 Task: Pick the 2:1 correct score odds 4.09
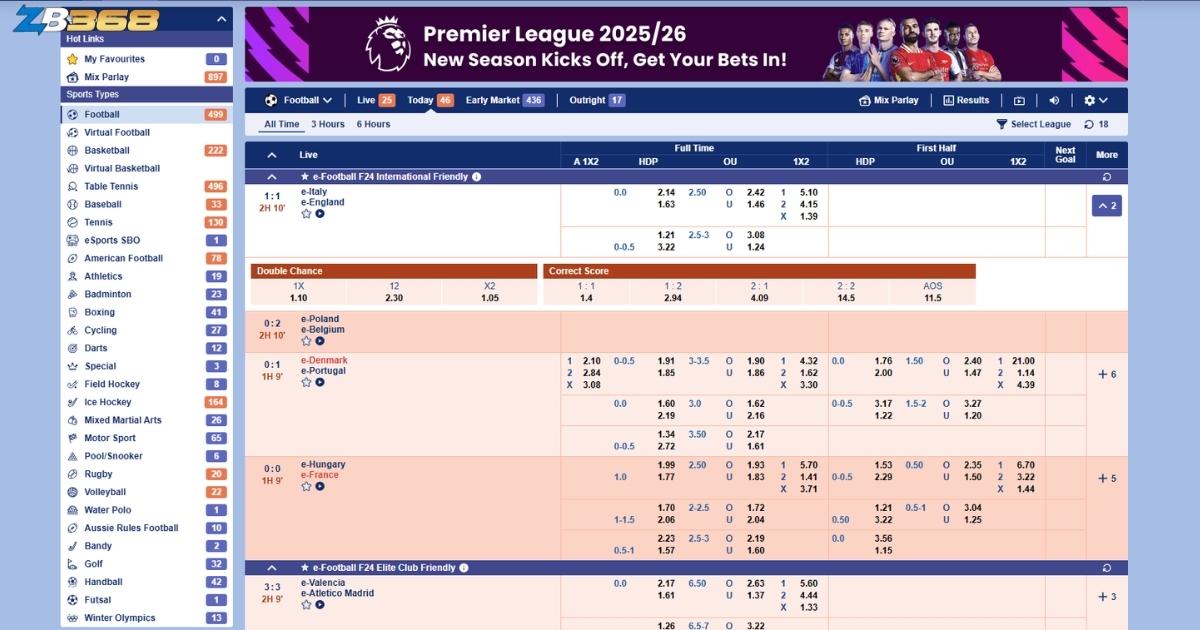pyautogui.click(x=759, y=298)
